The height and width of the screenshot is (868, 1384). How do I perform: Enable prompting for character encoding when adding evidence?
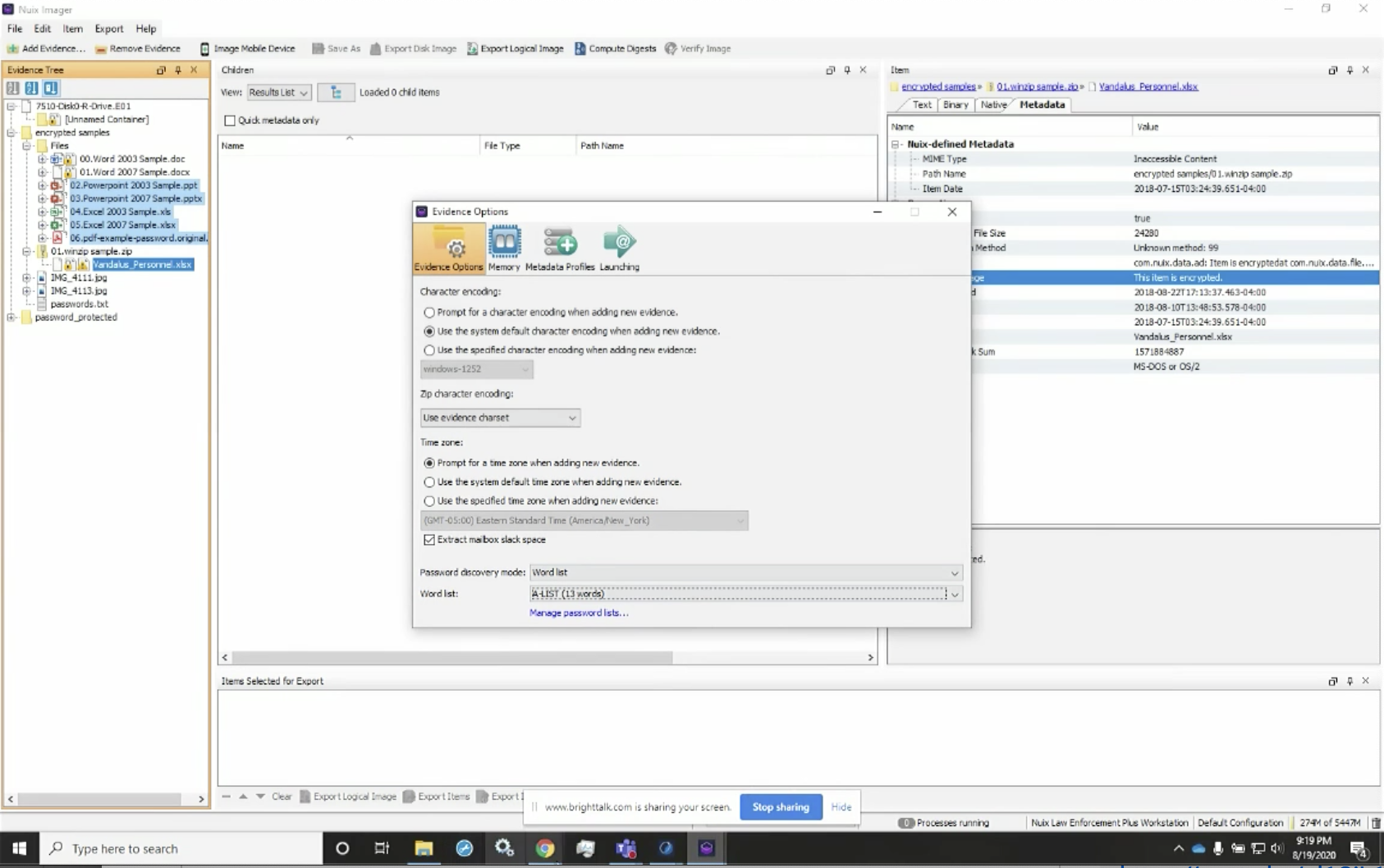coord(430,313)
